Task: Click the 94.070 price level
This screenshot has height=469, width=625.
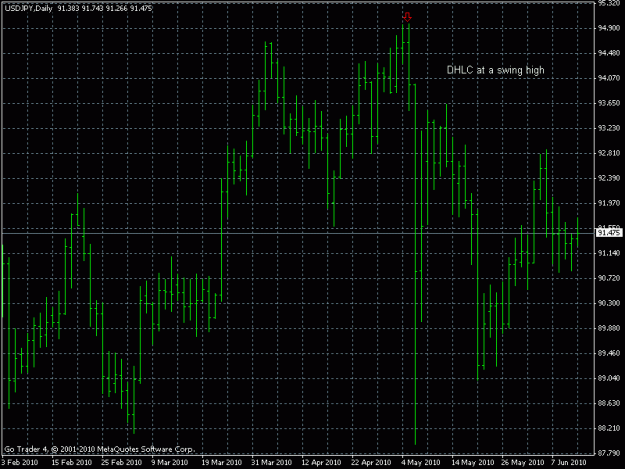Action: click(x=609, y=78)
